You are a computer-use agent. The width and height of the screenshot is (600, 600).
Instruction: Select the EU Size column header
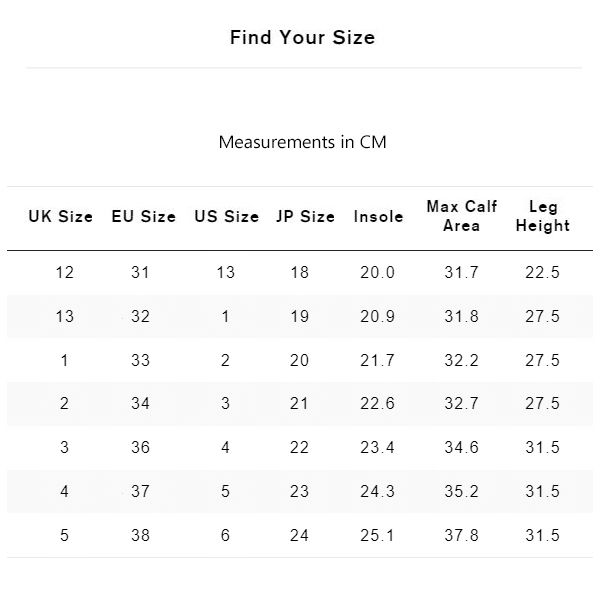click(143, 216)
